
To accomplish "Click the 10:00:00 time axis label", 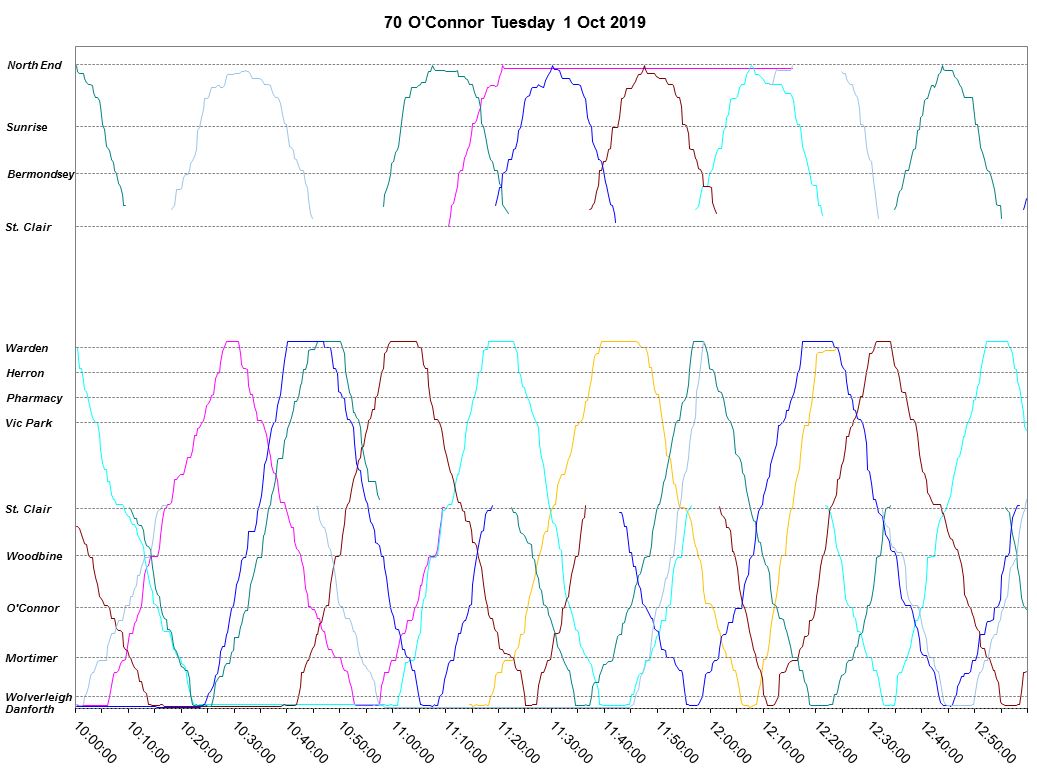I will click(96, 742).
